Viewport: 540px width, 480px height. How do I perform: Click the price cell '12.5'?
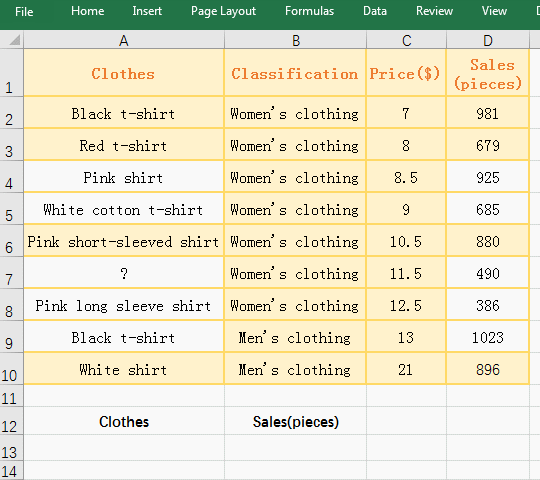406,305
